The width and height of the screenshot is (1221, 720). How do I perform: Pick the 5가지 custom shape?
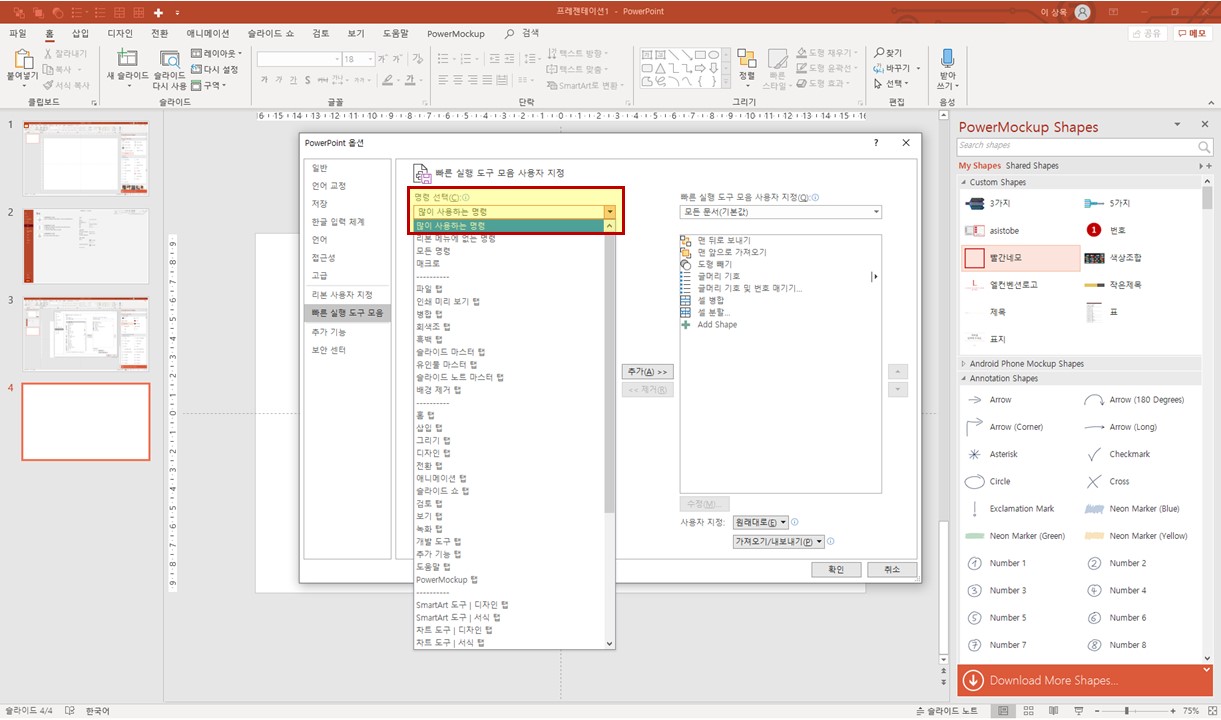pyautogui.click(x=1141, y=203)
